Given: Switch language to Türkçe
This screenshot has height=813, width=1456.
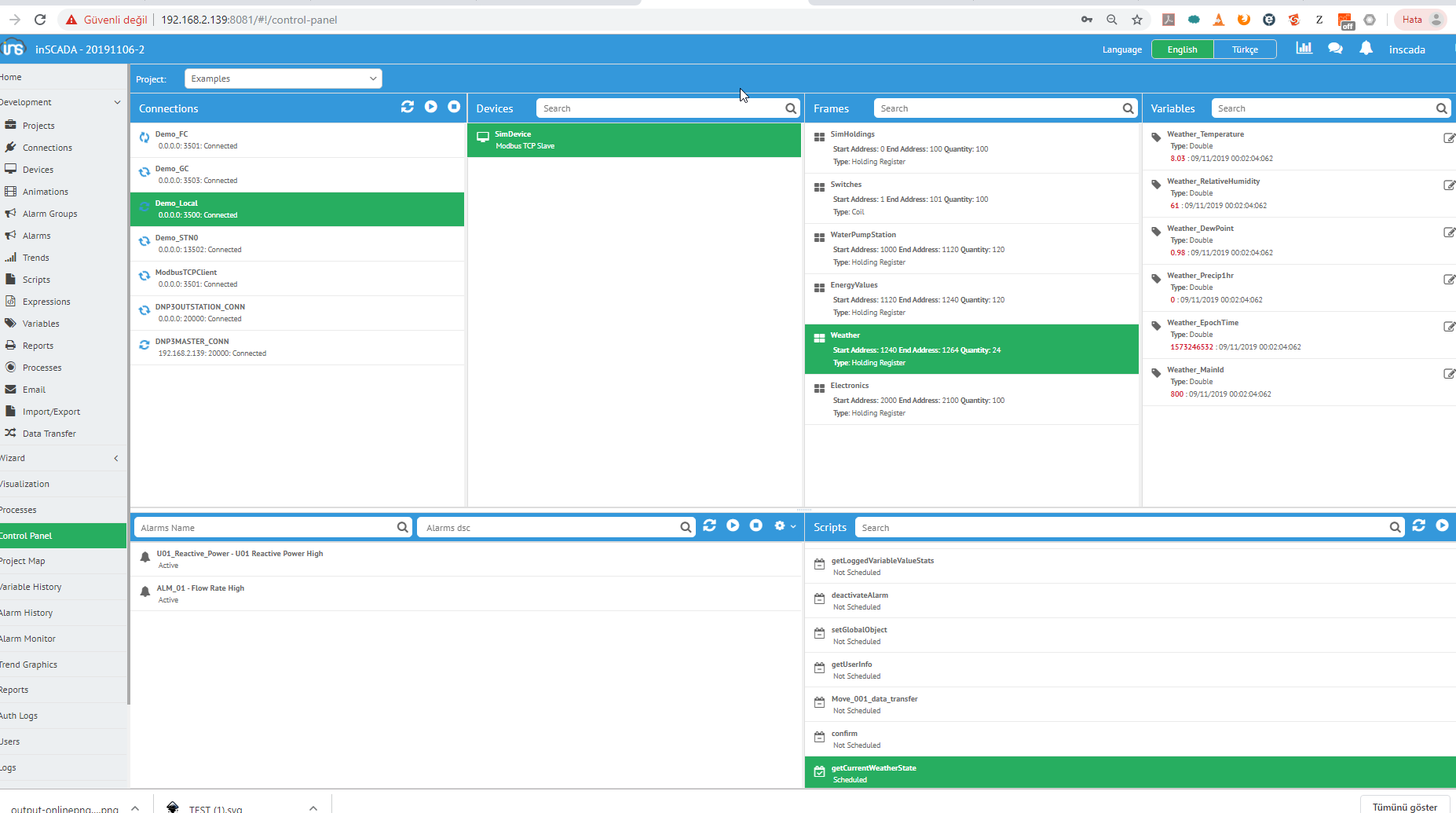Looking at the screenshot, I should pos(1245,49).
